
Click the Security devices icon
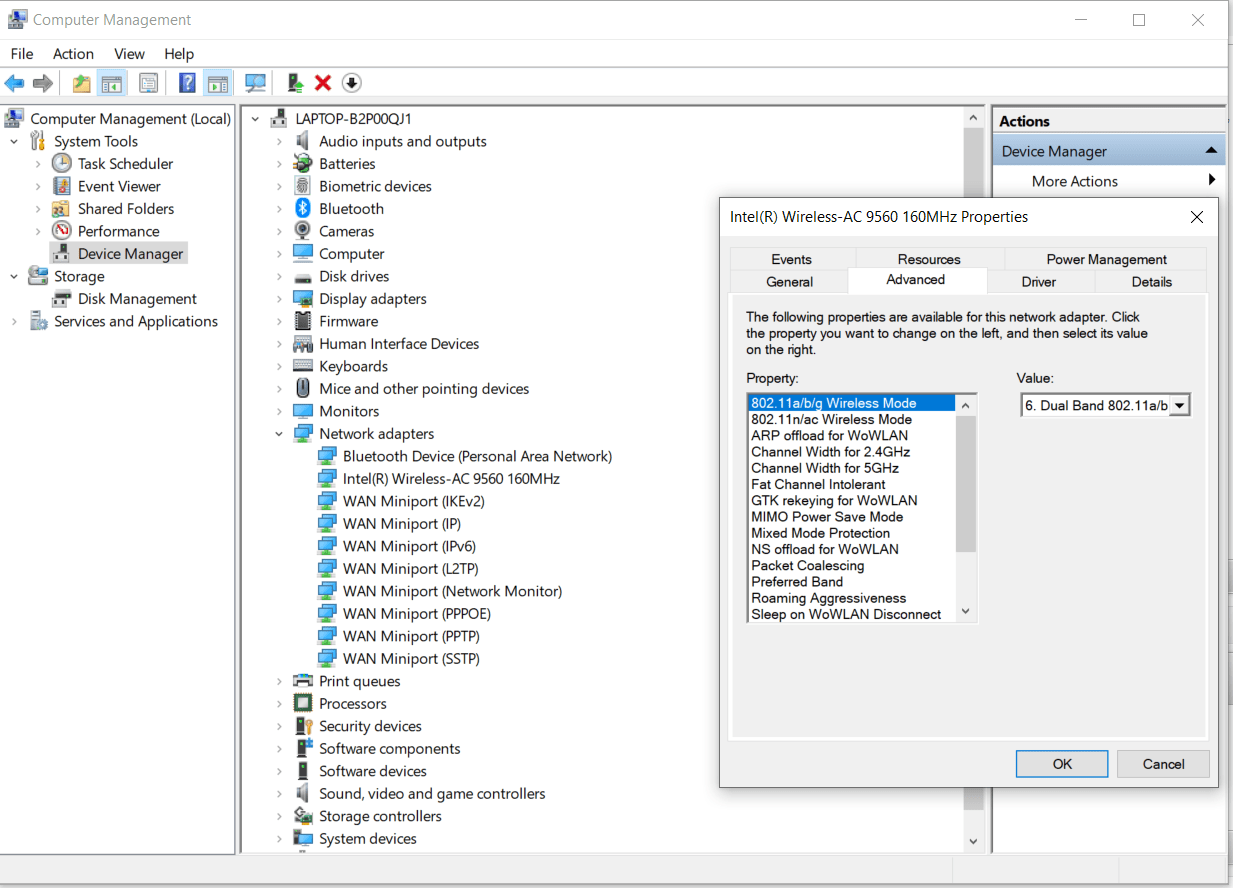click(x=303, y=726)
